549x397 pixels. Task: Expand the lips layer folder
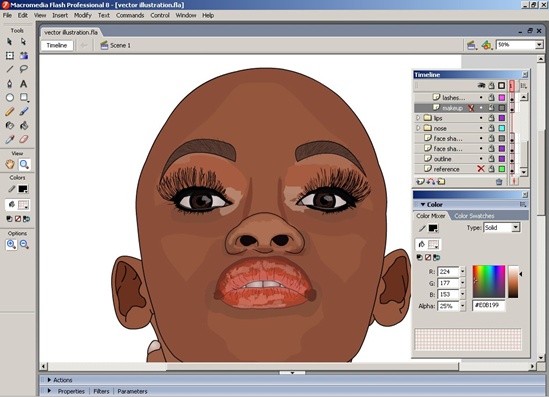pyautogui.click(x=418, y=118)
